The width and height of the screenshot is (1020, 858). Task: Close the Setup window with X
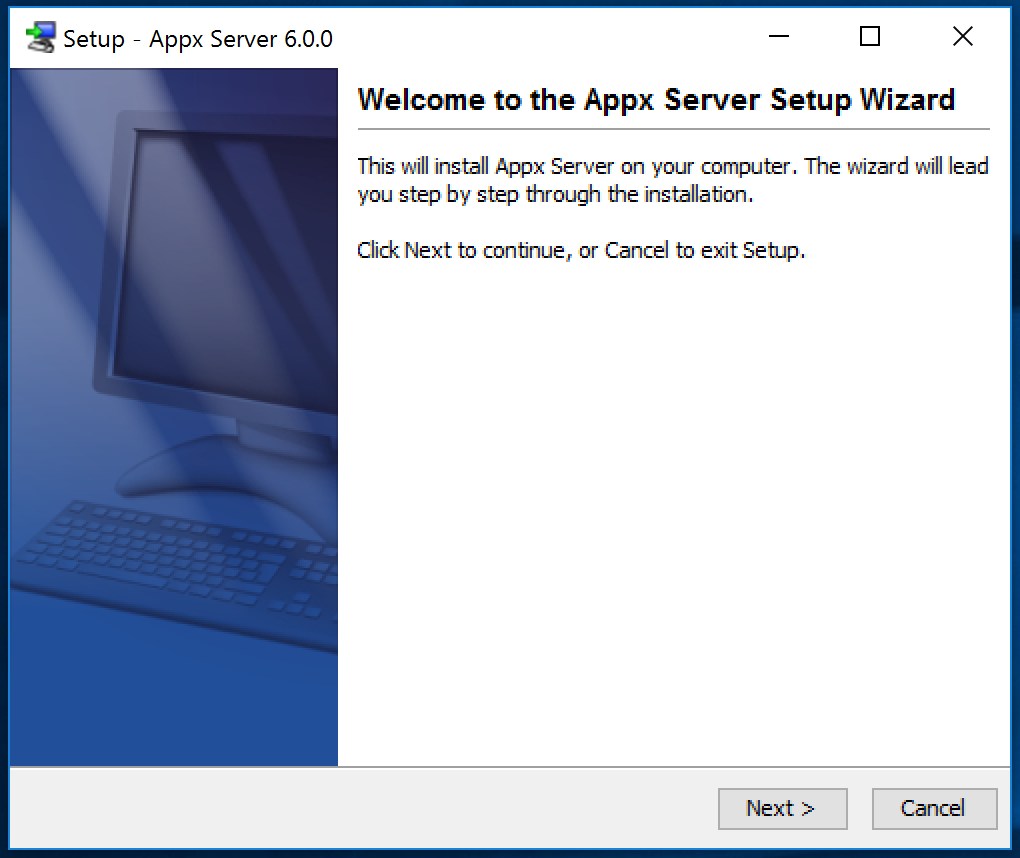click(x=963, y=36)
